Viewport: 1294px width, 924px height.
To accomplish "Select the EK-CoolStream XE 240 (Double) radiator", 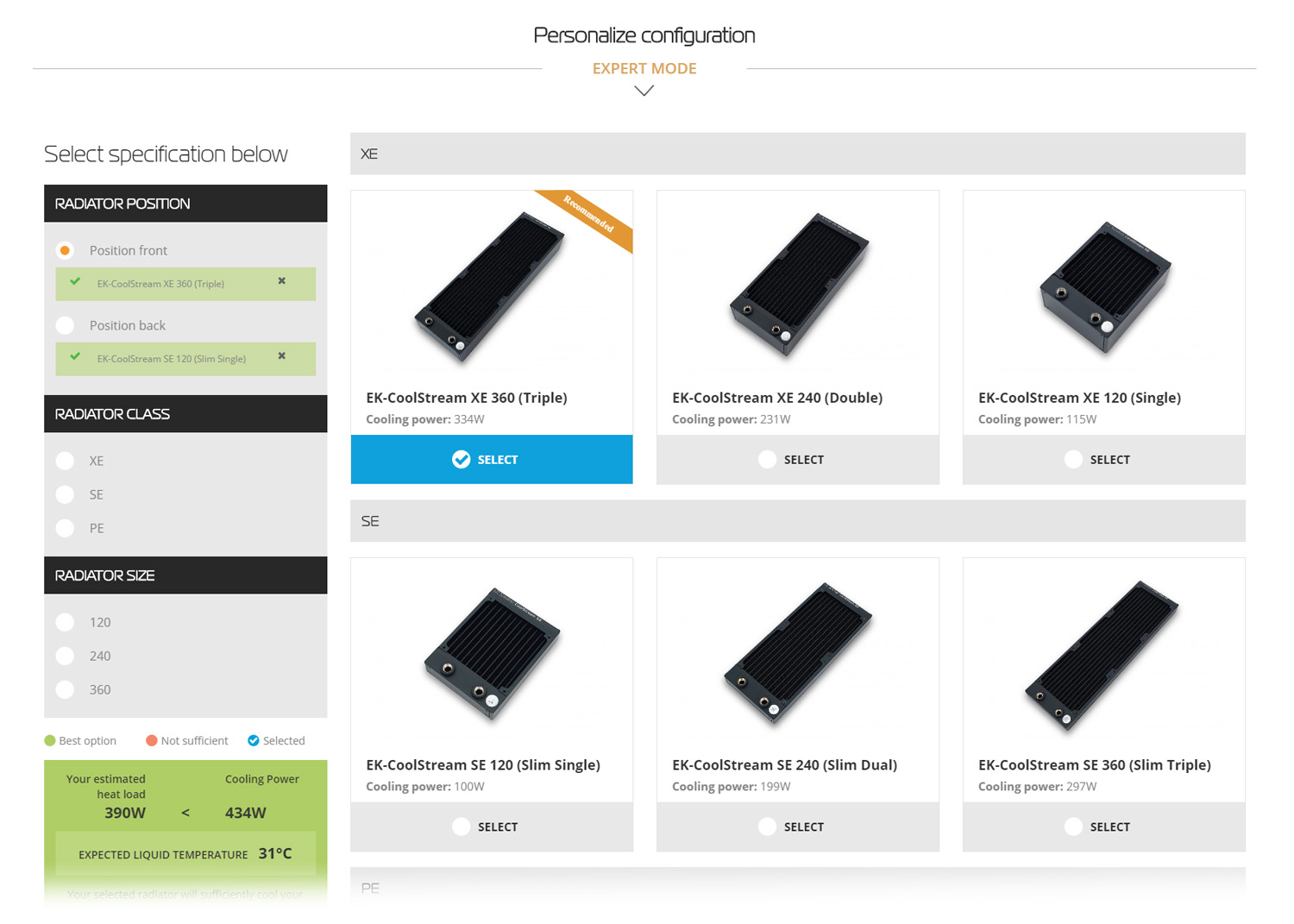I will pos(797,460).
